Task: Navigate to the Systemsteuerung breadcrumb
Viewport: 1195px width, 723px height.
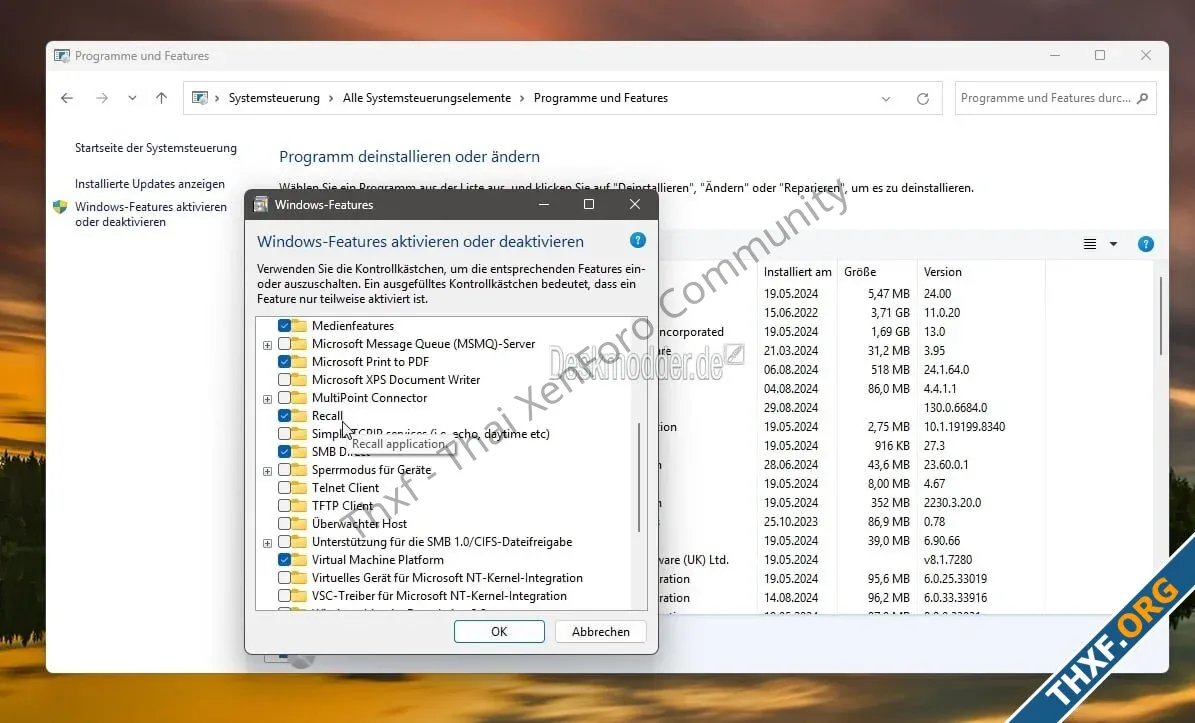Action: pos(274,98)
